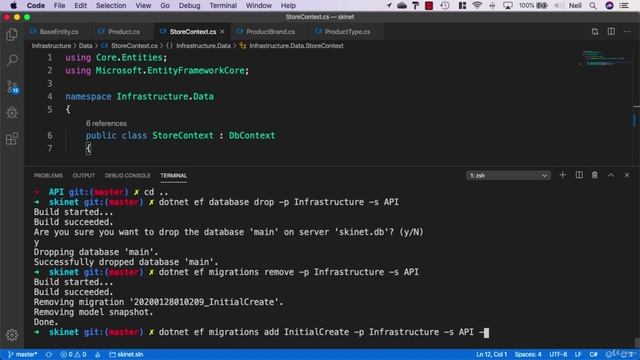Click Data folder in the breadcrumb
Viewport: 640px width, 360px height.
85,46
